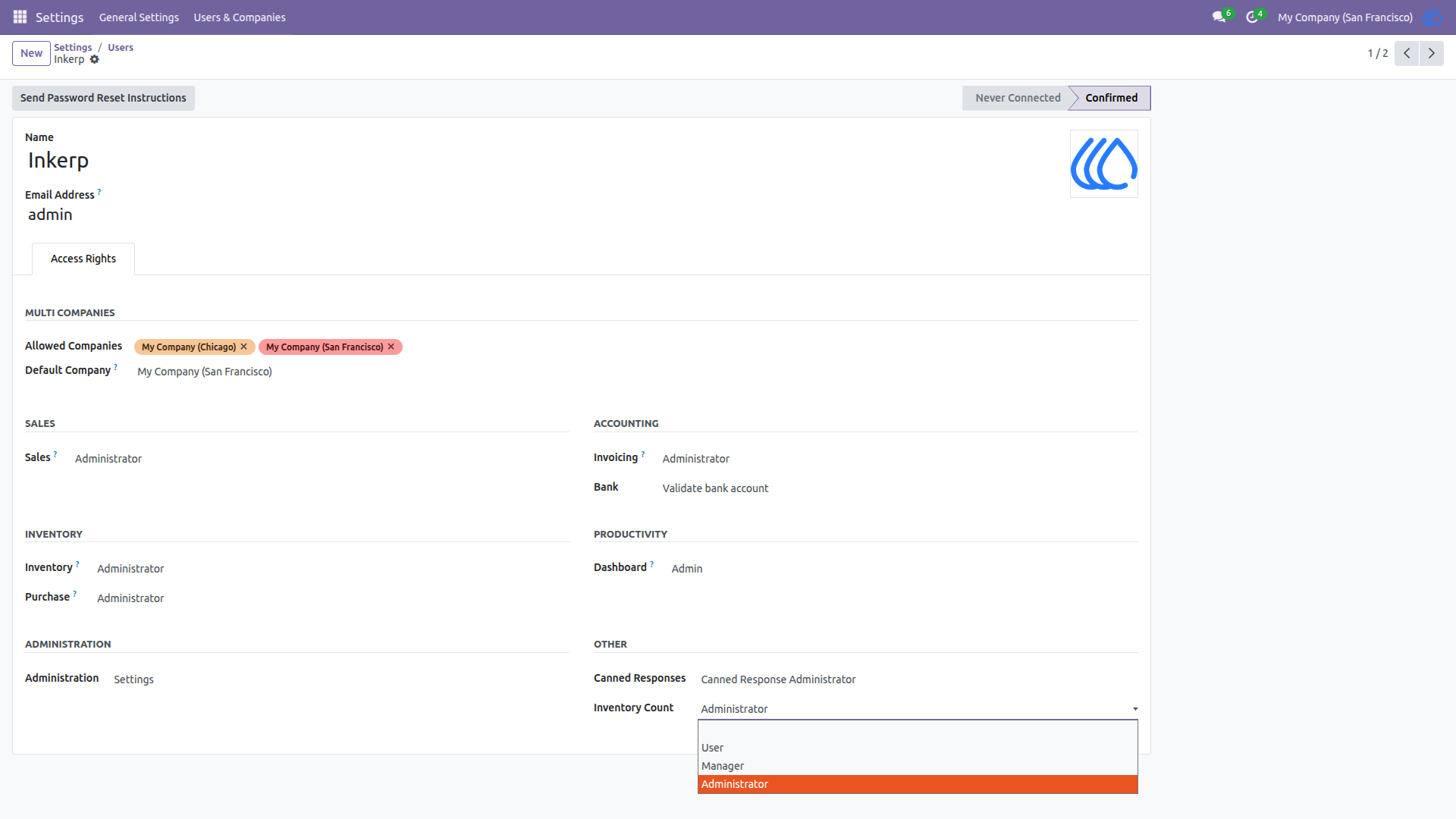The image size is (1456, 819).
Task: Open the Administration access dropdown
Action: [340, 679]
